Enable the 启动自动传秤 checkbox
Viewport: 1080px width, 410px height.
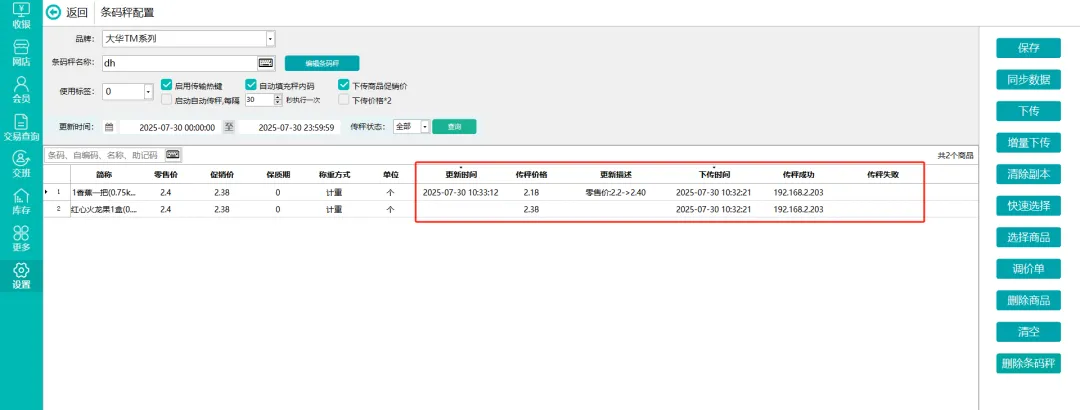point(166,100)
